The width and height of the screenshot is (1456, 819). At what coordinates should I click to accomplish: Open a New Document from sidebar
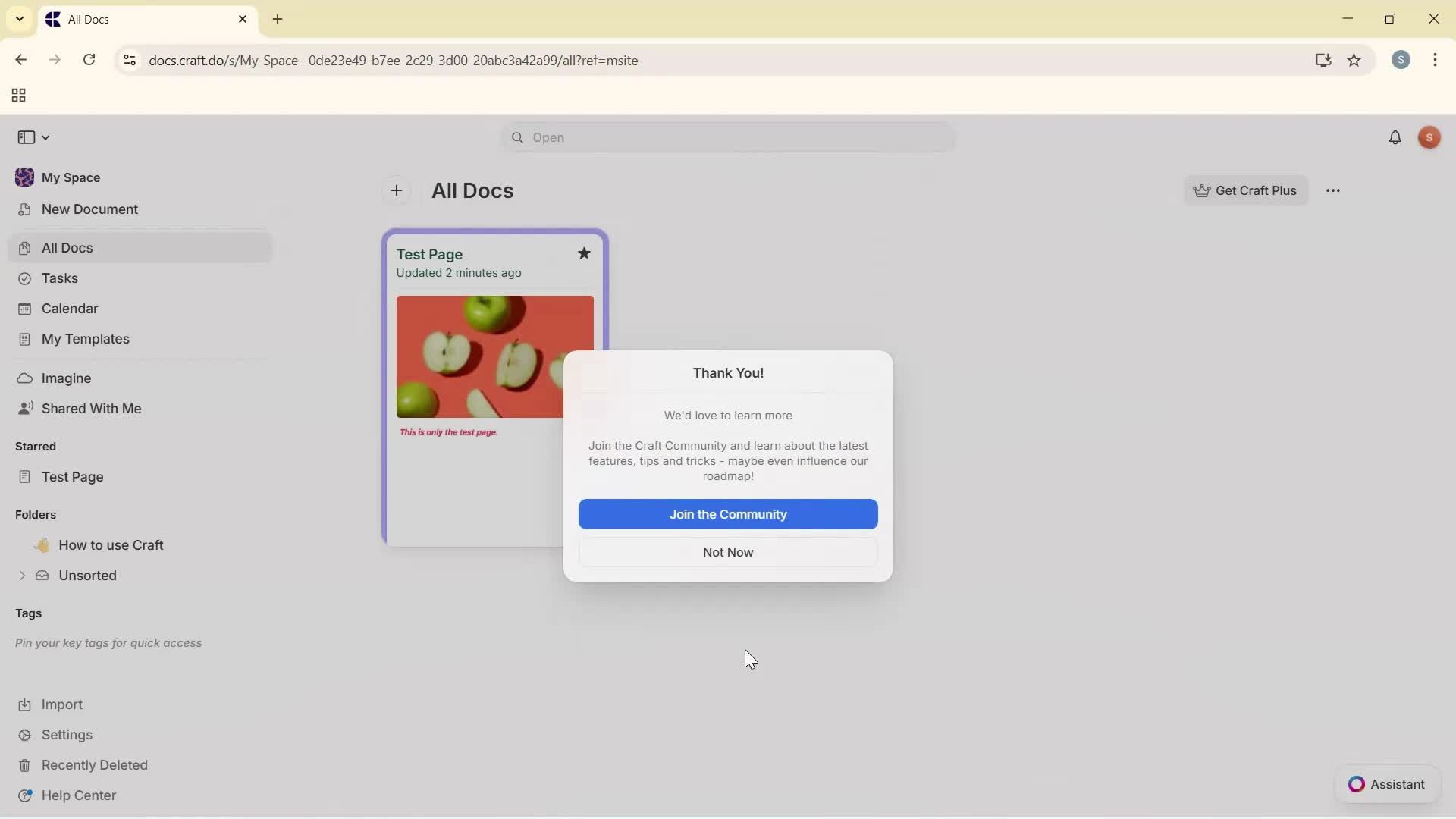click(88, 209)
